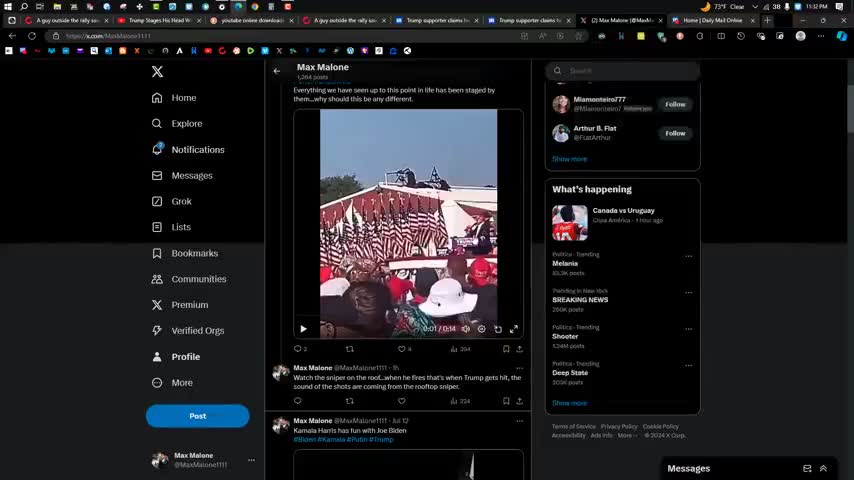This screenshot has height=480, width=854.
Task: Expand the Messages drawer at bottom
Action: 823,468
